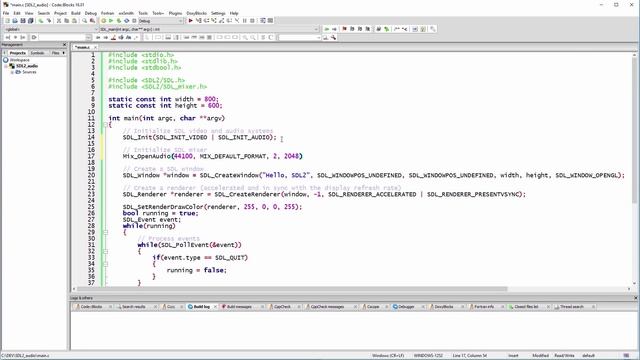Open the Build menu
This screenshot has height=360, width=640.
[x=76, y=13]
